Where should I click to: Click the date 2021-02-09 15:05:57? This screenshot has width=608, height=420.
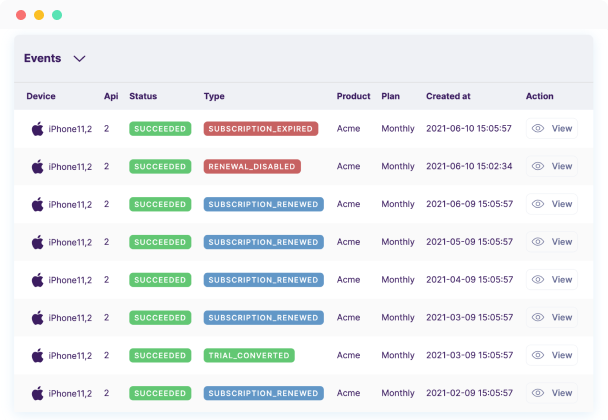[x=470, y=393]
